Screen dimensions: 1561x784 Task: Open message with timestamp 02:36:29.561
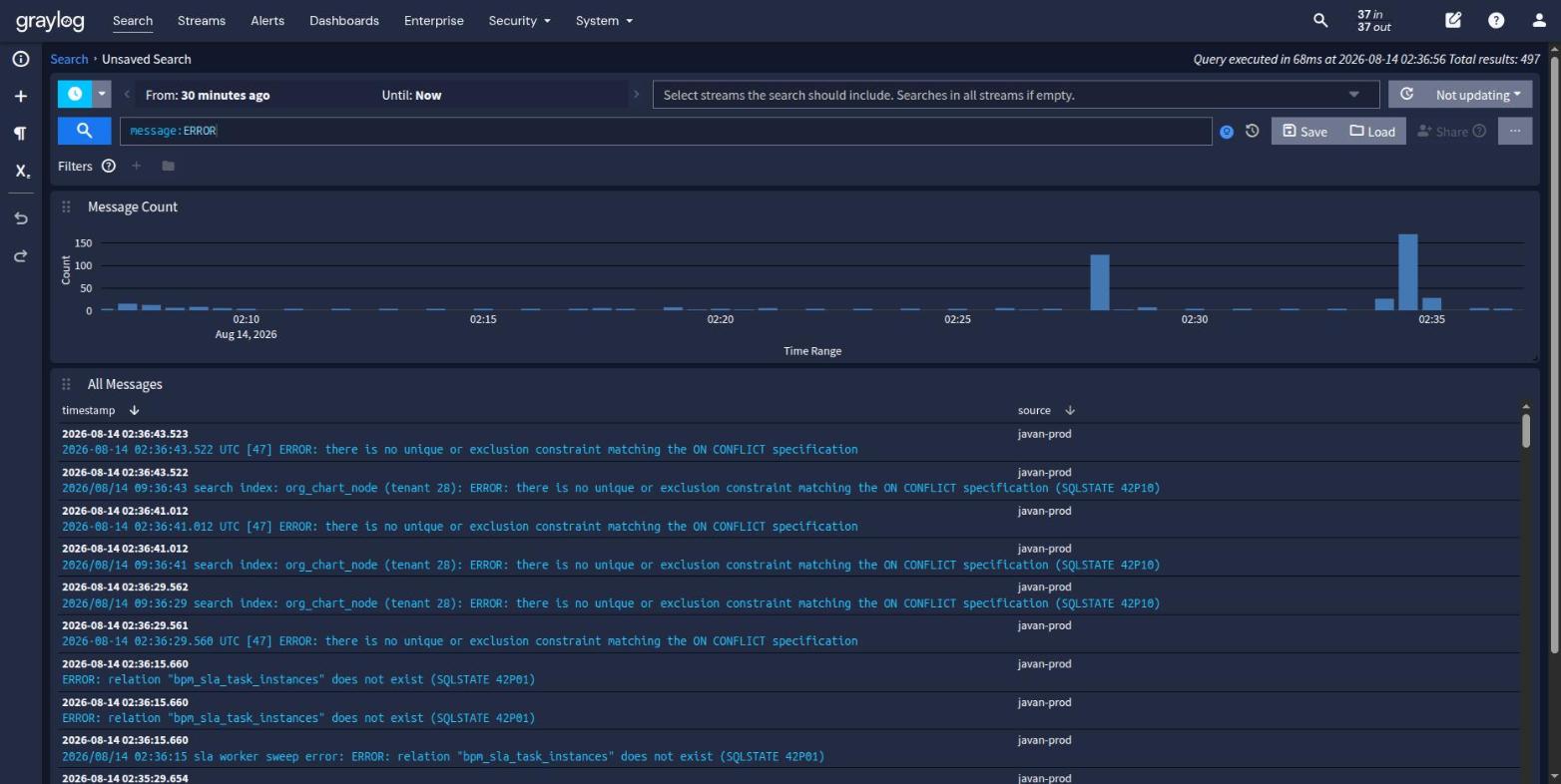pos(788,633)
